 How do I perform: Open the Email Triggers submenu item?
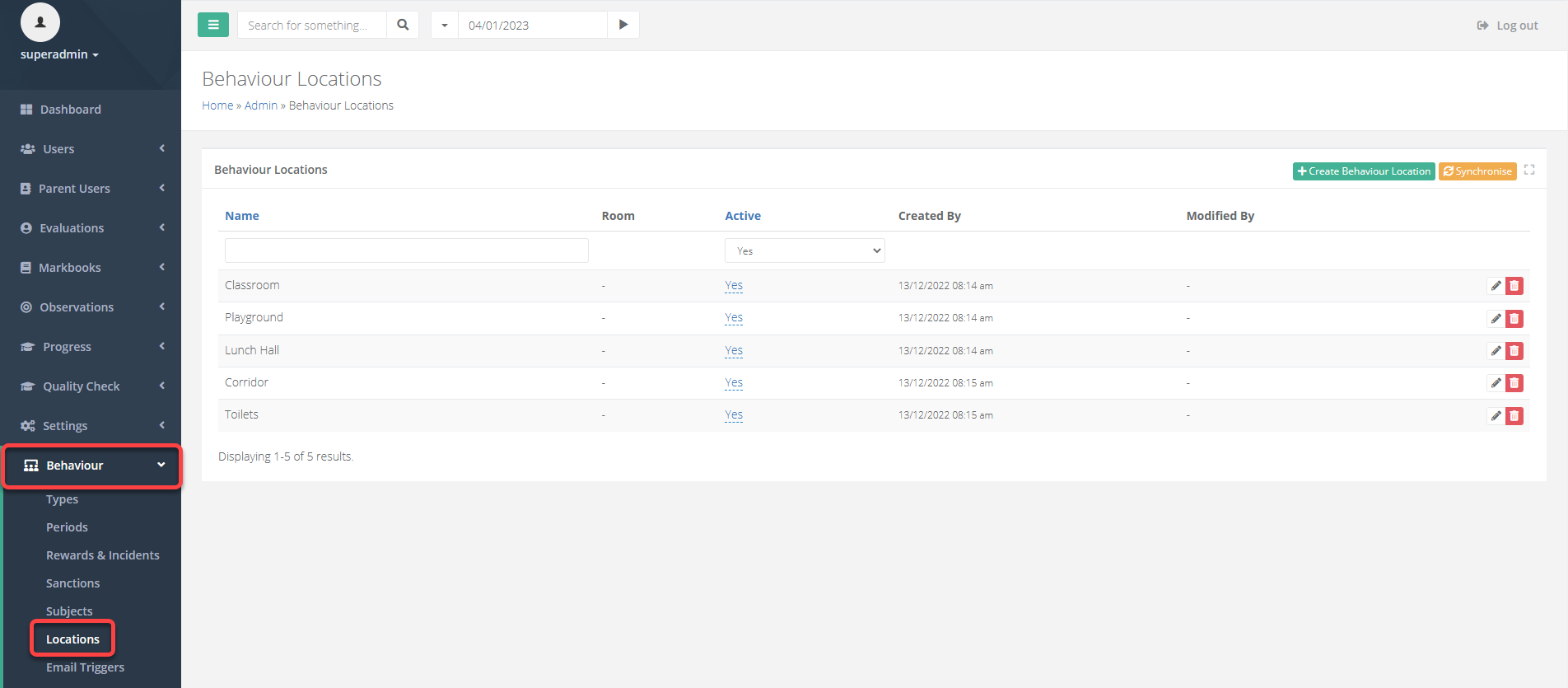[x=85, y=667]
